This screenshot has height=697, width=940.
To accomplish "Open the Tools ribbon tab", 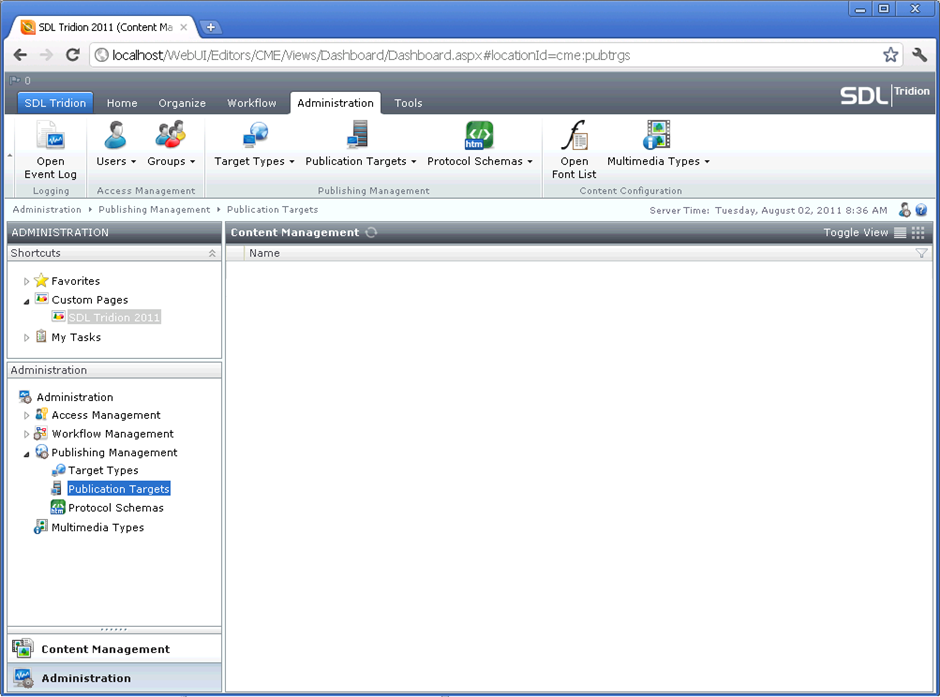I will coord(408,103).
